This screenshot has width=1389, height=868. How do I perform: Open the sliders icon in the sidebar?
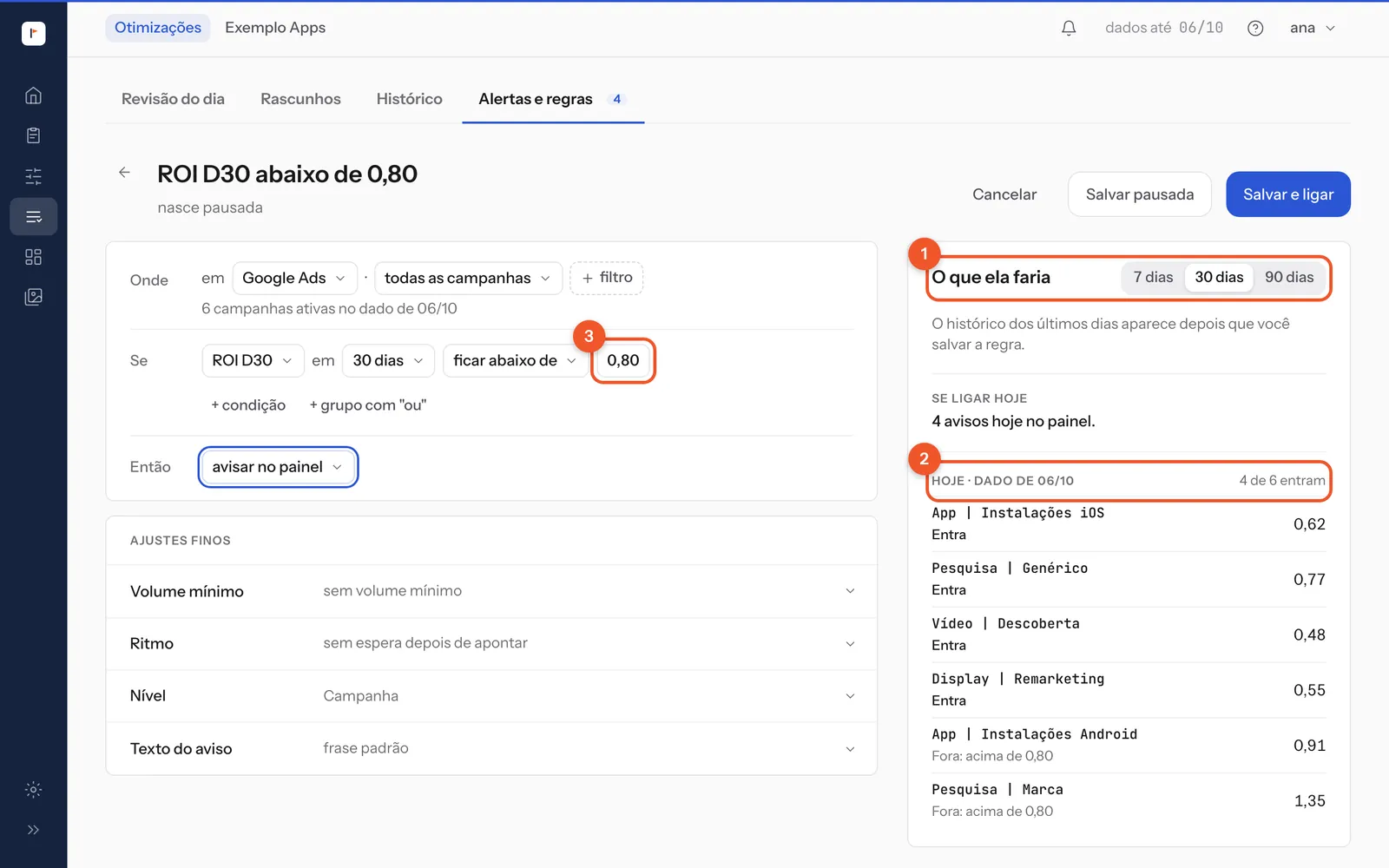pyautogui.click(x=33, y=176)
